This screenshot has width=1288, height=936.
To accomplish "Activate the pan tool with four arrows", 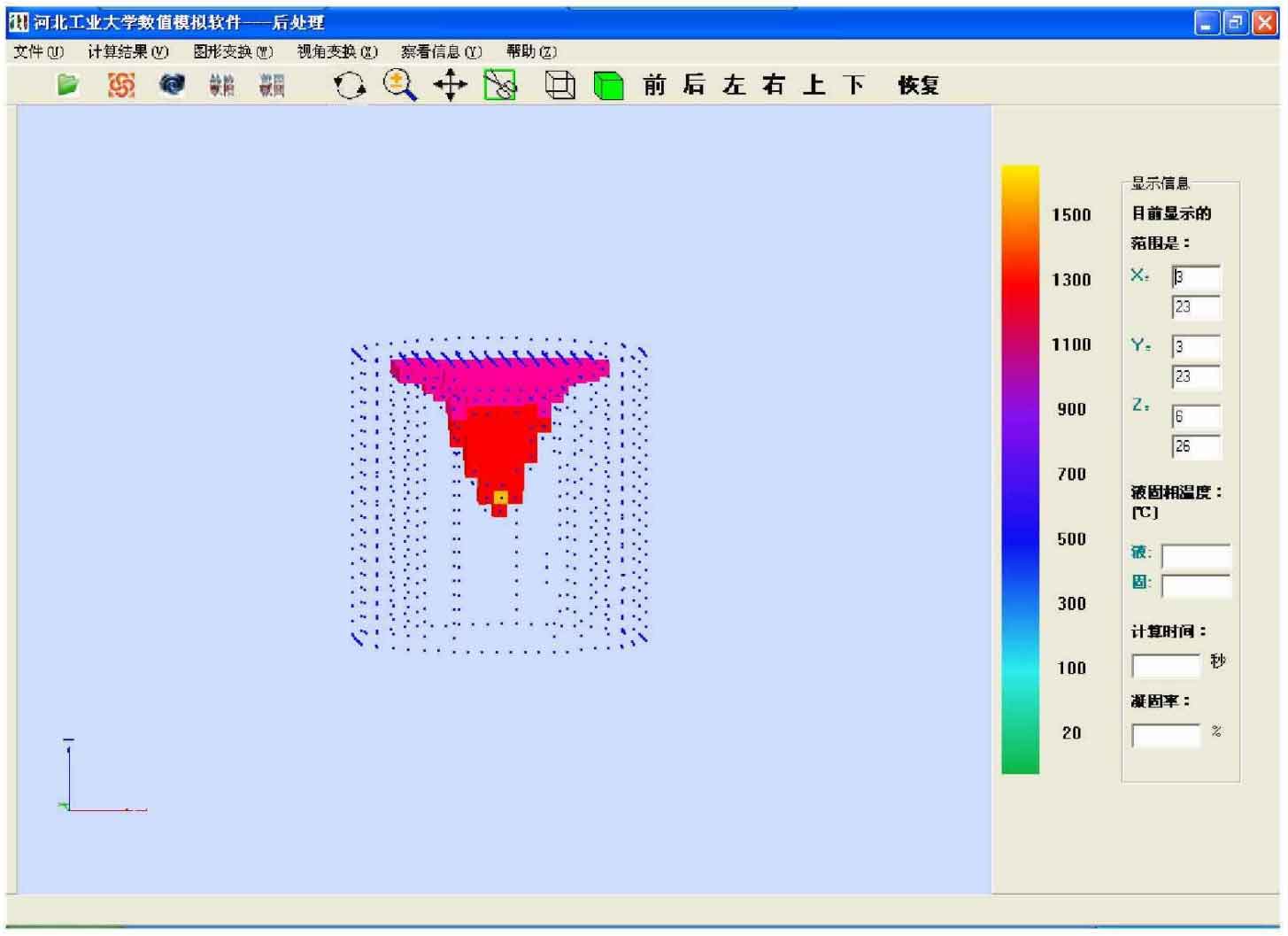I will click(x=451, y=85).
